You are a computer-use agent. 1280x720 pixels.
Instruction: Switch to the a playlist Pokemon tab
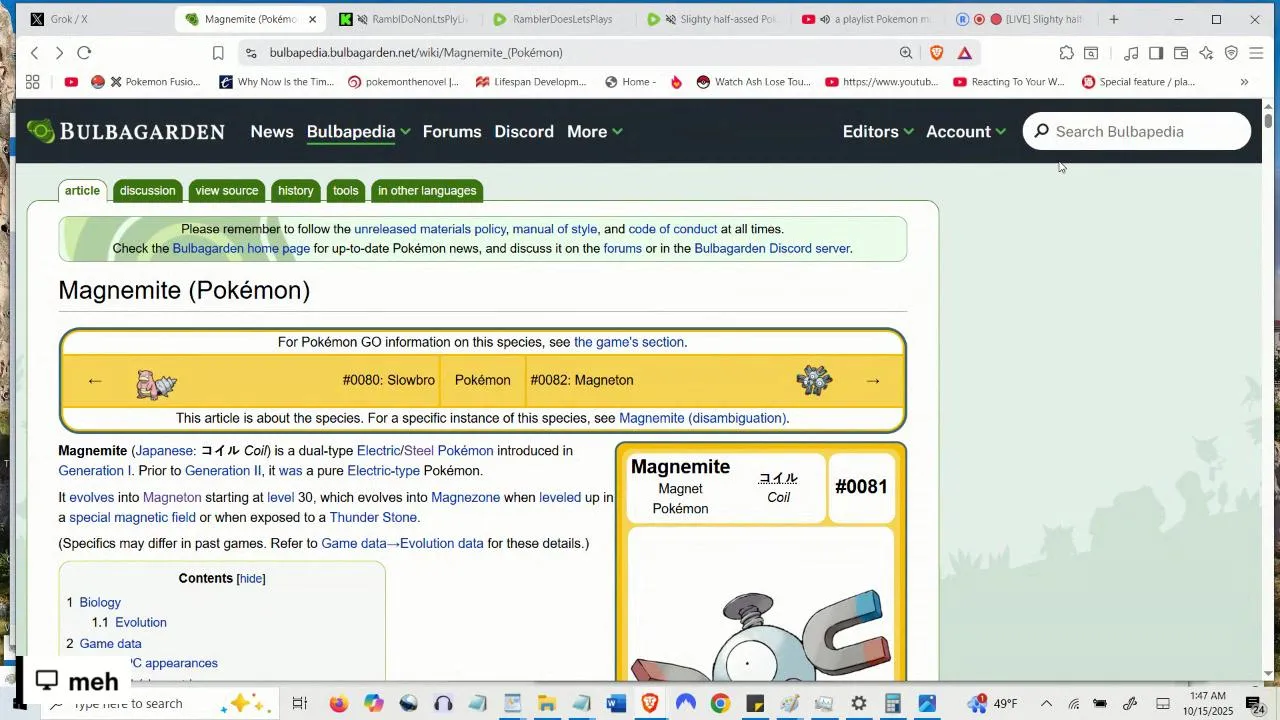(x=868, y=19)
